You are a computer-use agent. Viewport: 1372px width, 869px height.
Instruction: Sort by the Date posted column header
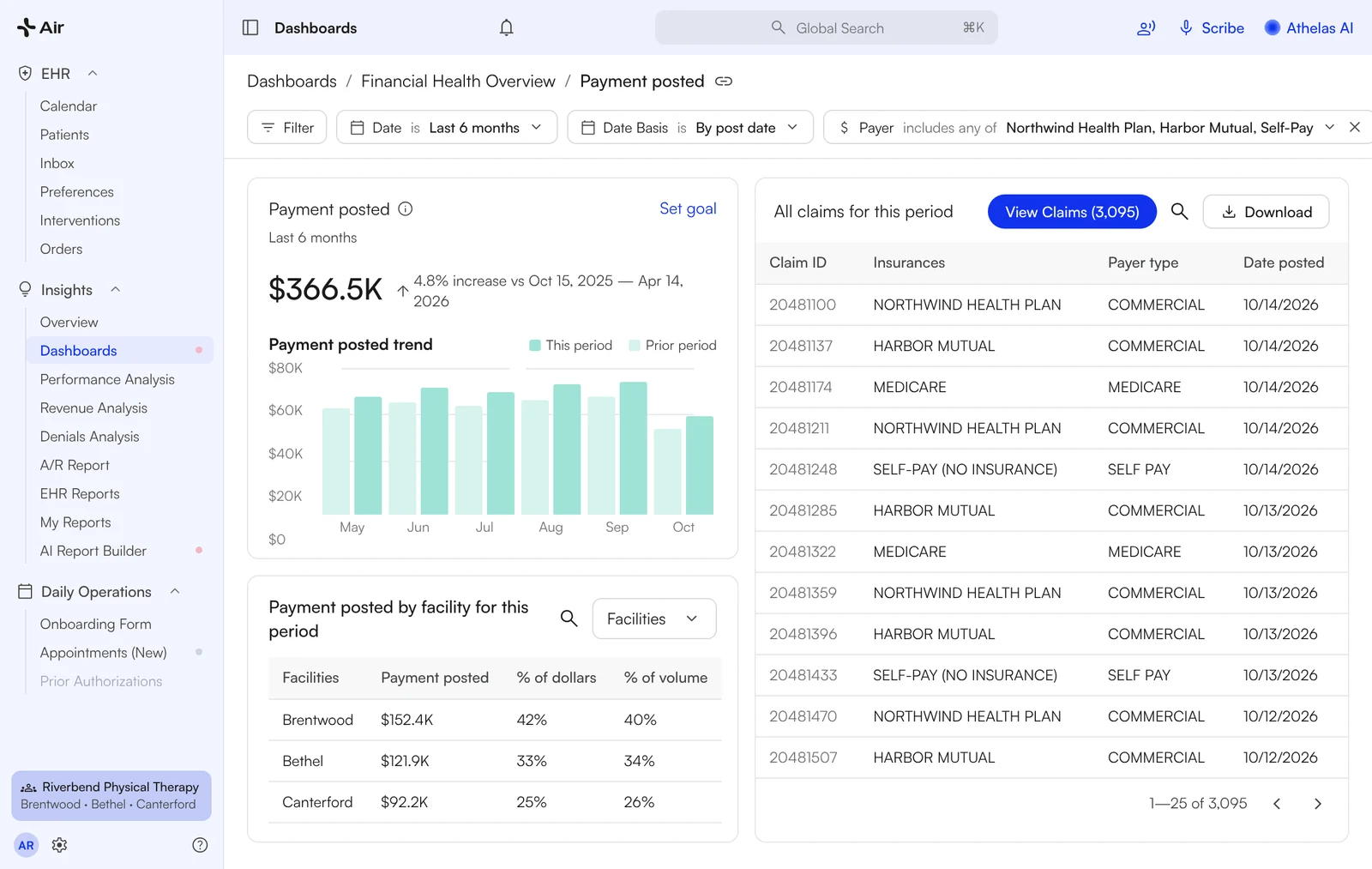pos(1284,263)
